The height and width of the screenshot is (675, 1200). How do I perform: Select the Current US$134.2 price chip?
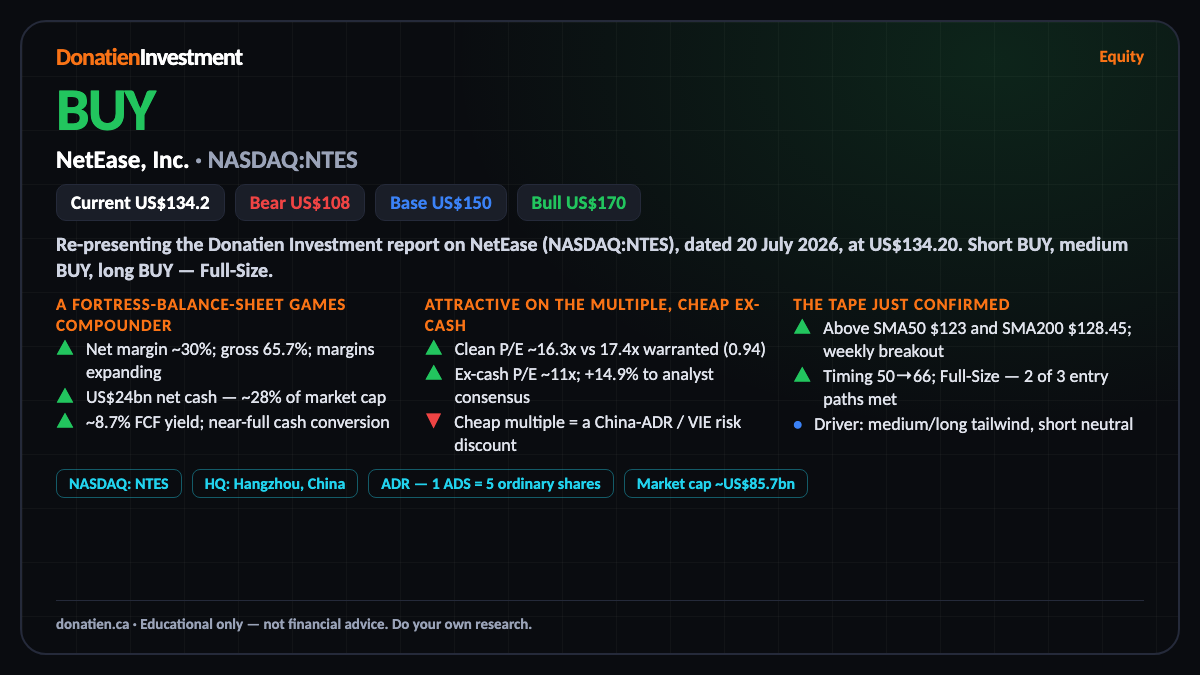pos(140,203)
